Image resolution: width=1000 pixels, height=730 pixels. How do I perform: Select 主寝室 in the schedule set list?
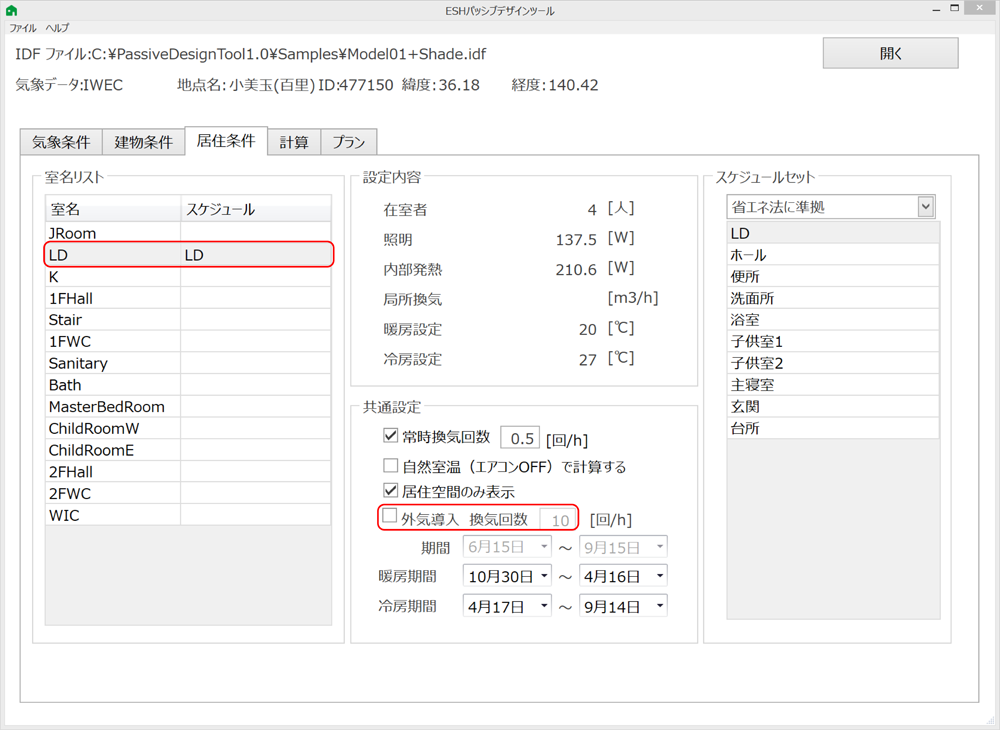tap(833, 385)
